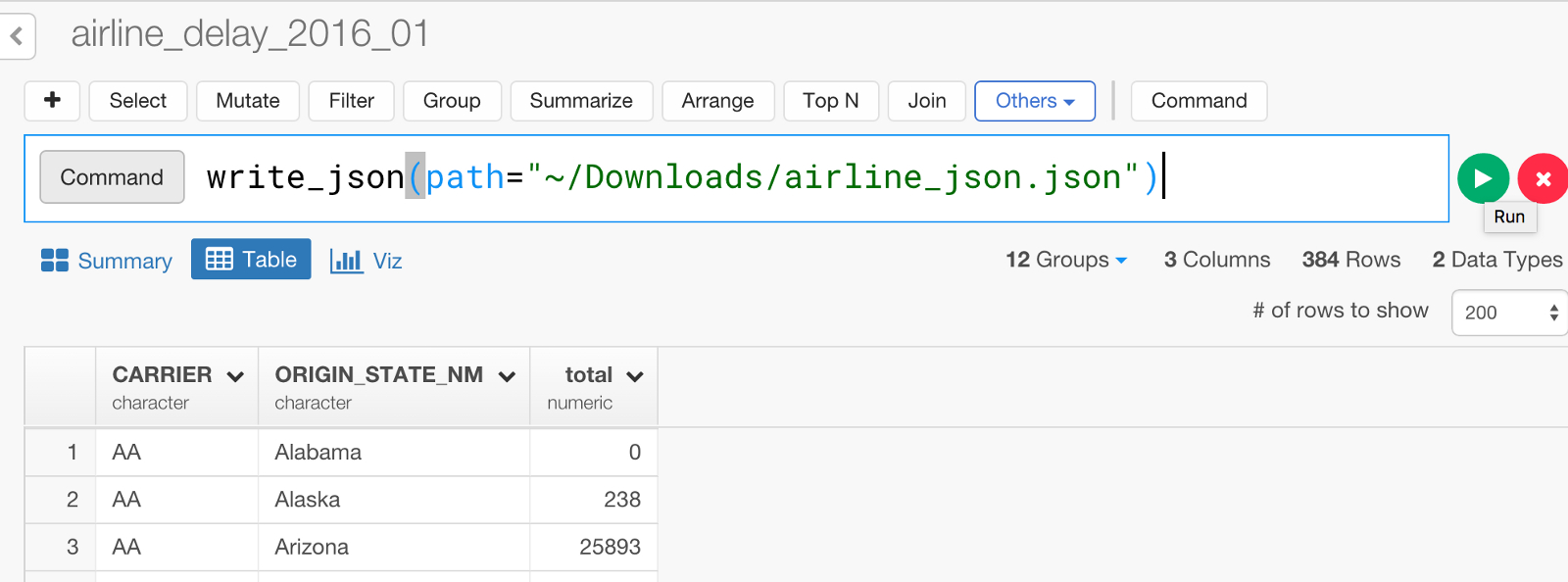Select row number 2
Screen dimensions: 1568x582
pos(61,500)
